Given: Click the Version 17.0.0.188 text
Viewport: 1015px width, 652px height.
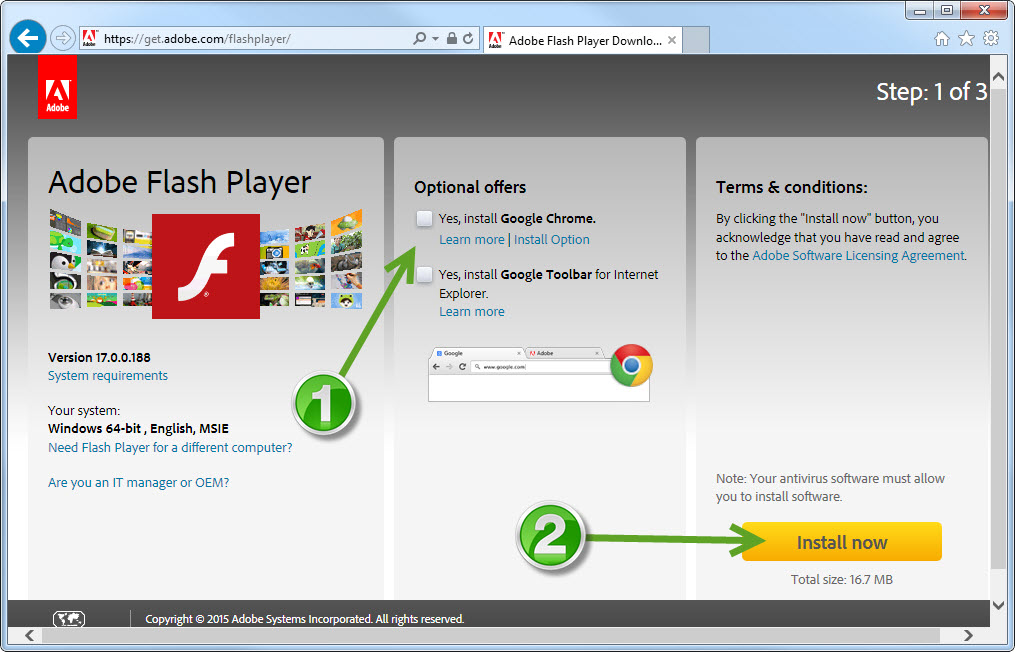Looking at the screenshot, I should 99,357.
